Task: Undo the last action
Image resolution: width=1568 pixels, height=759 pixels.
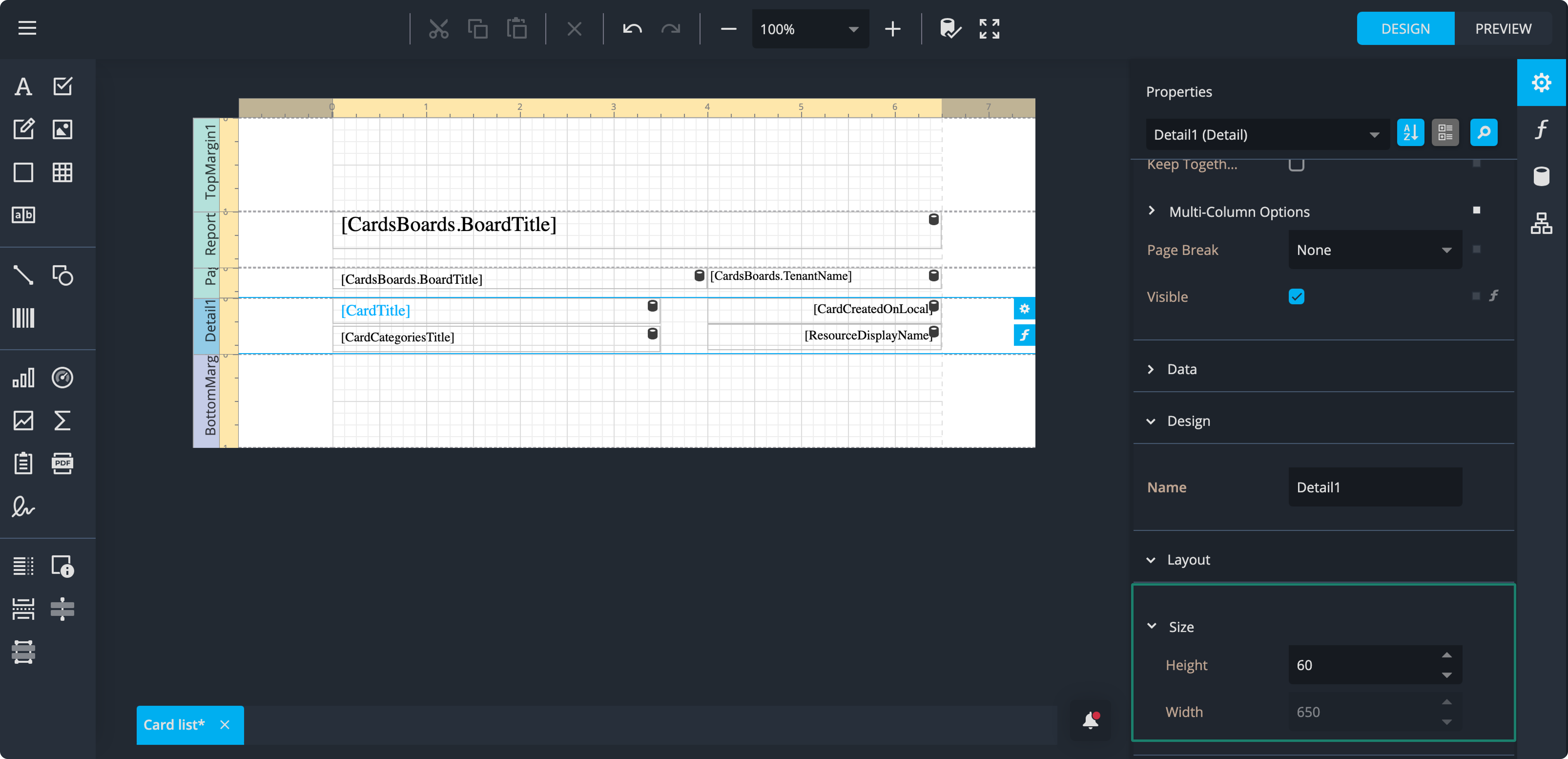Action: pos(632,29)
